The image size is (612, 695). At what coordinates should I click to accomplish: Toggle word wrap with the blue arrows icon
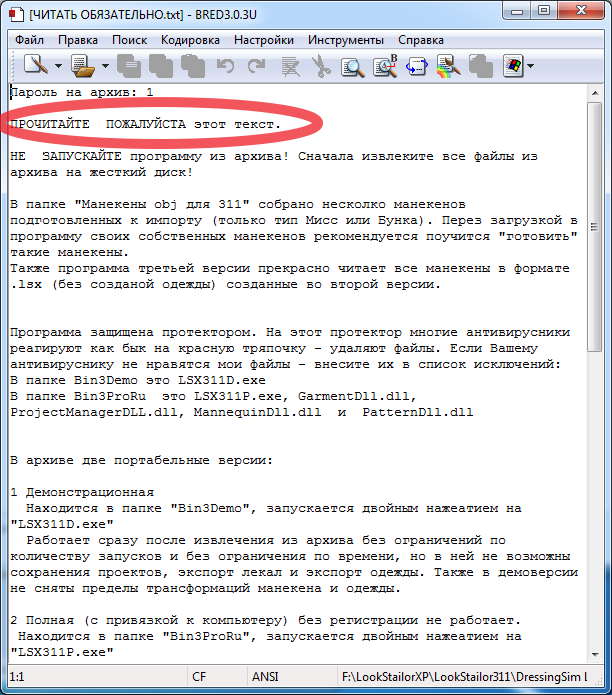coord(417,66)
